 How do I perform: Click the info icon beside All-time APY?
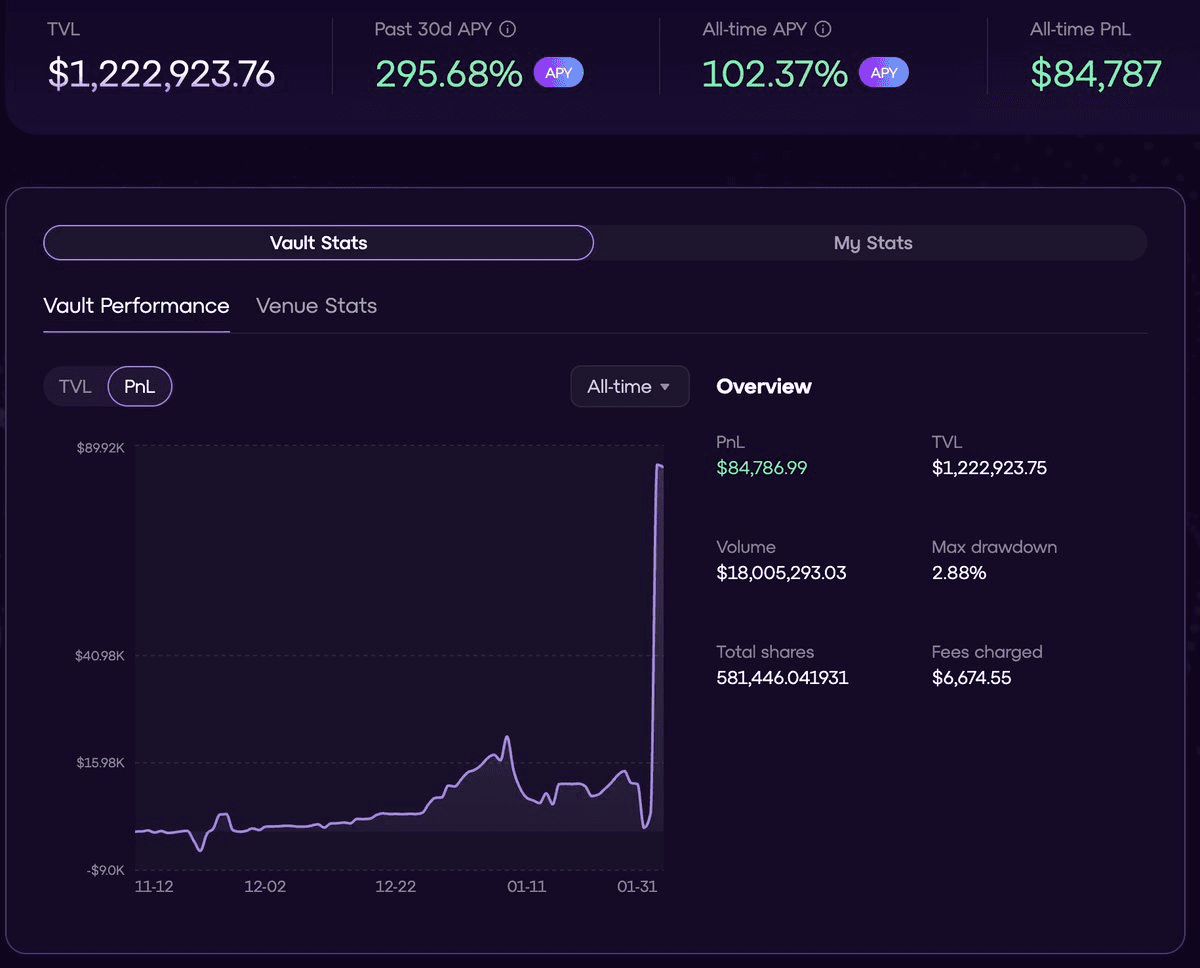823,29
